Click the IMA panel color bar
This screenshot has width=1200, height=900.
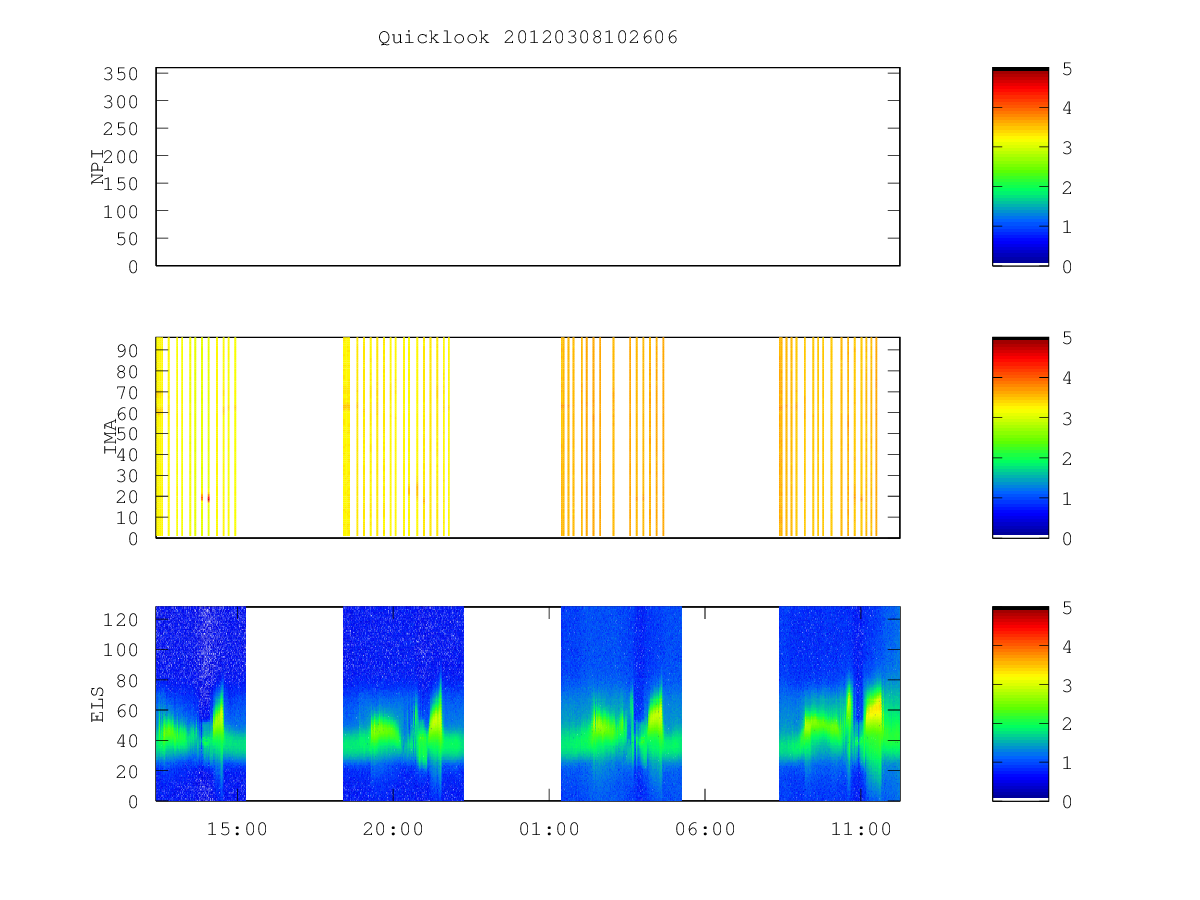1020,438
